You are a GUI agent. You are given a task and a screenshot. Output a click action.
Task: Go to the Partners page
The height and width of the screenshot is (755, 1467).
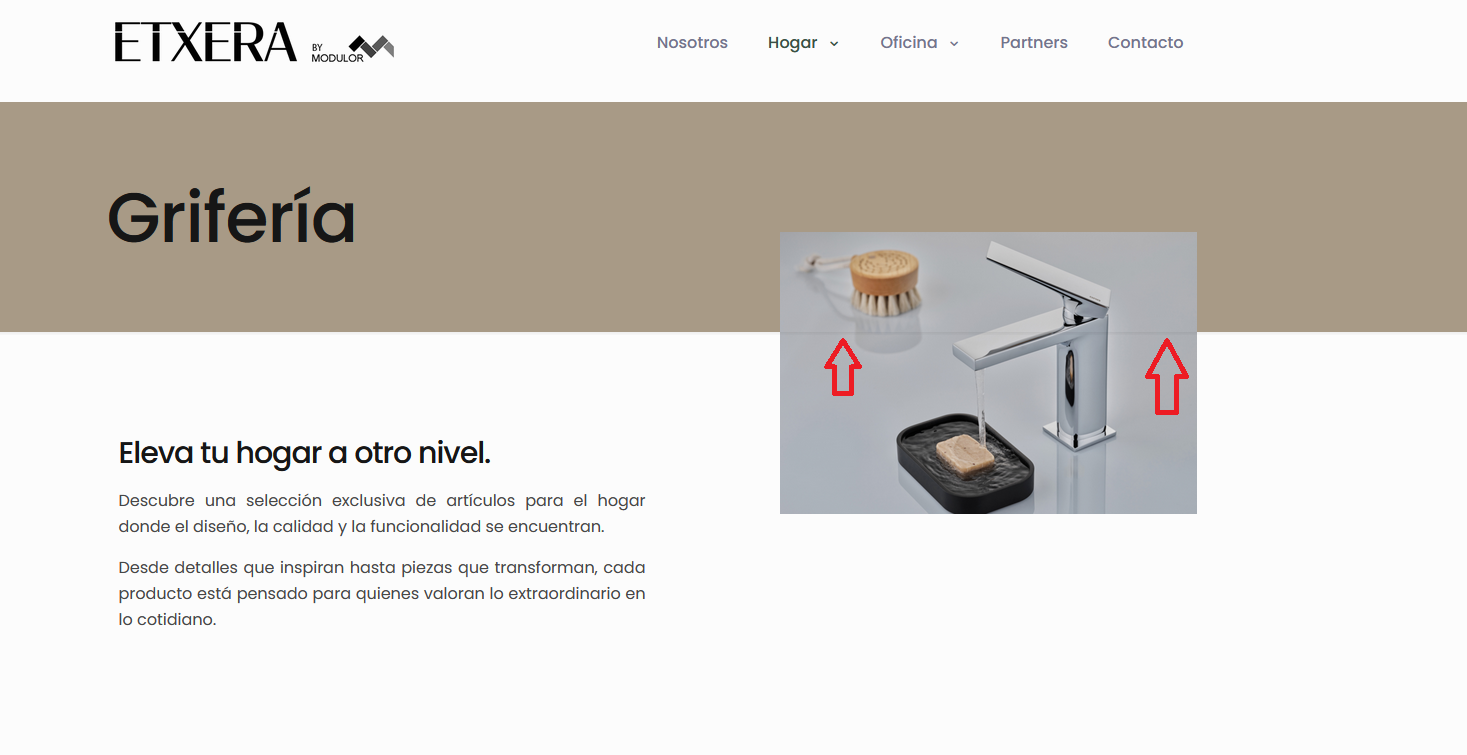pos(1034,42)
